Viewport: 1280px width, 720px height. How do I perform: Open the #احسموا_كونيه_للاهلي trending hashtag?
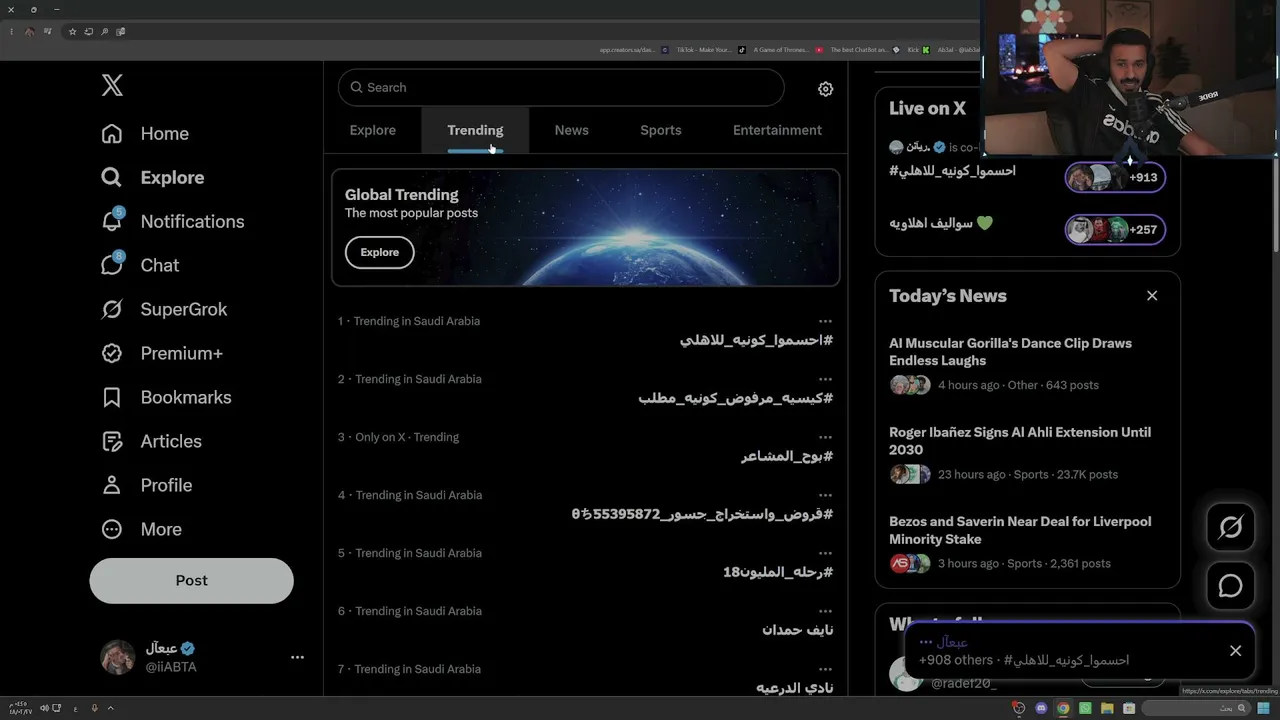[x=756, y=340]
